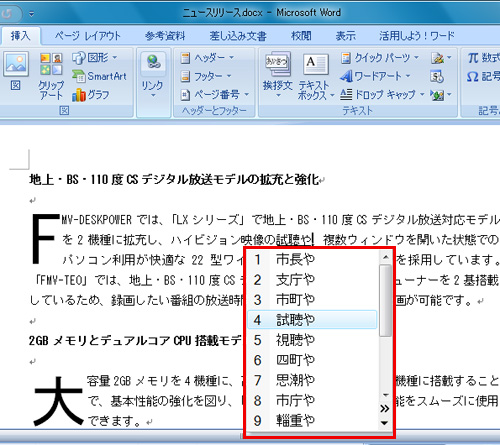The image size is (500, 445).
Task: Open the quick access toolbar customize arrow
Action: (32, 14)
